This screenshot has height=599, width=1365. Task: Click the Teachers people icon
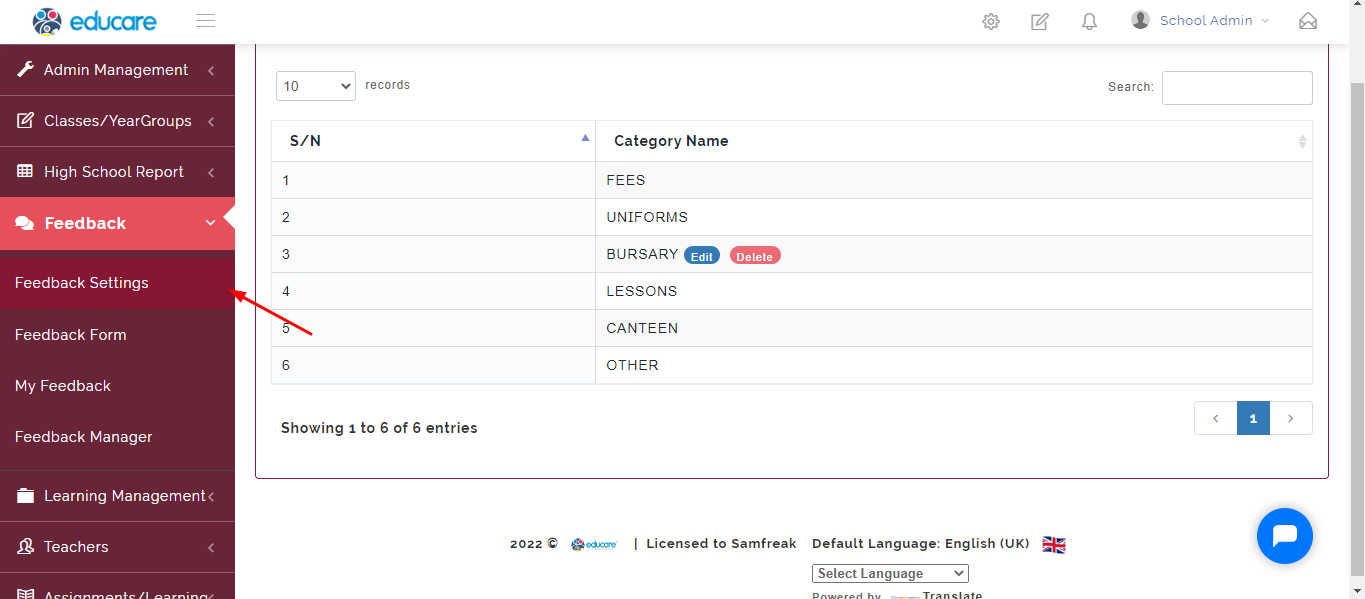(x=26, y=547)
